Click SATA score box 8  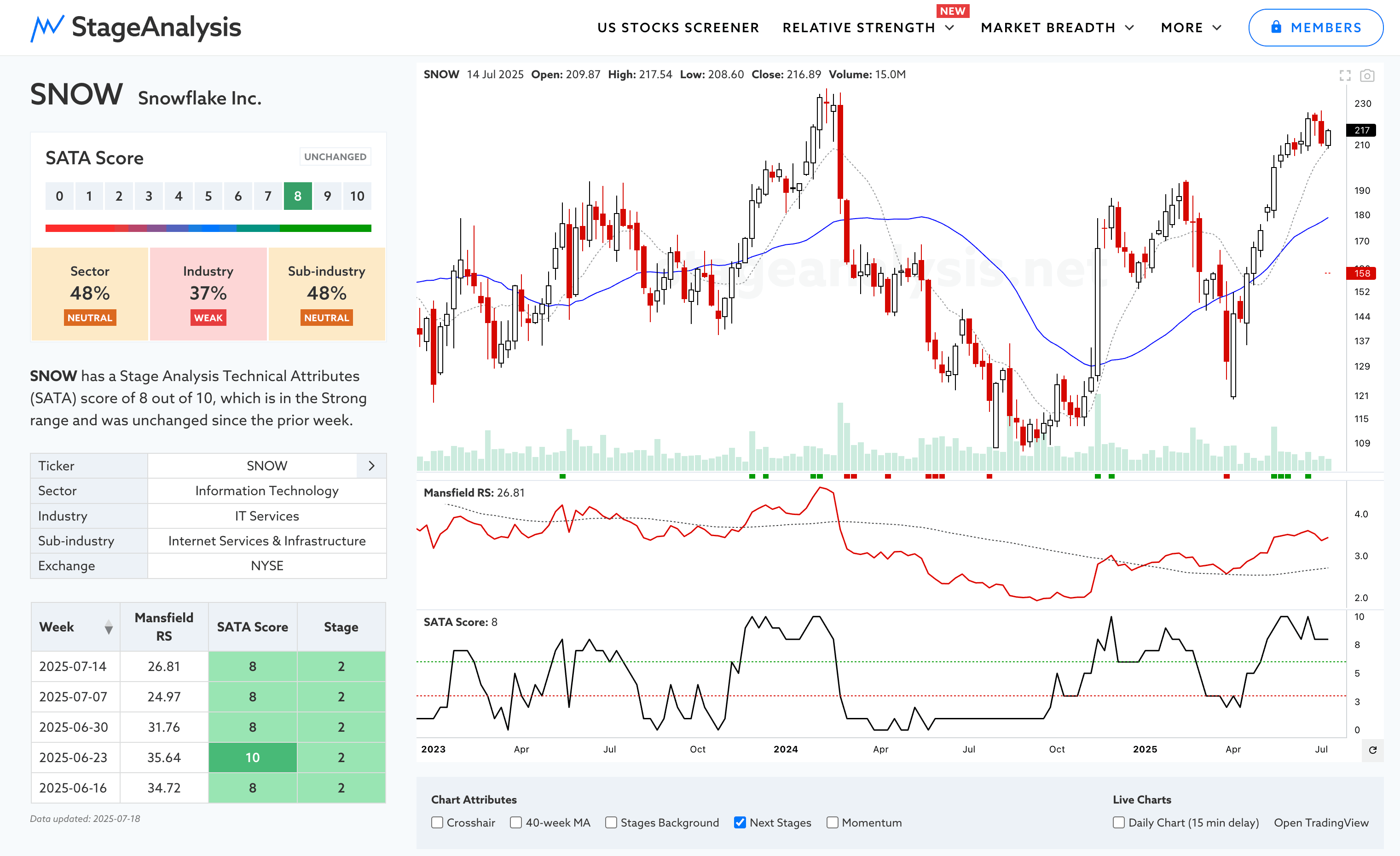[x=298, y=196]
